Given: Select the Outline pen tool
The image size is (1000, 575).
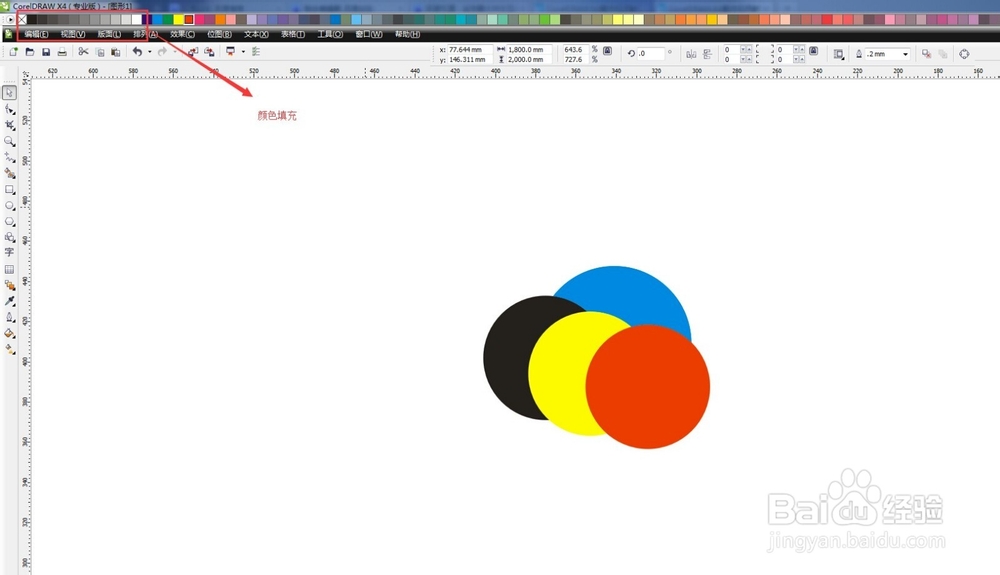Looking at the screenshot, I should 9,317.
